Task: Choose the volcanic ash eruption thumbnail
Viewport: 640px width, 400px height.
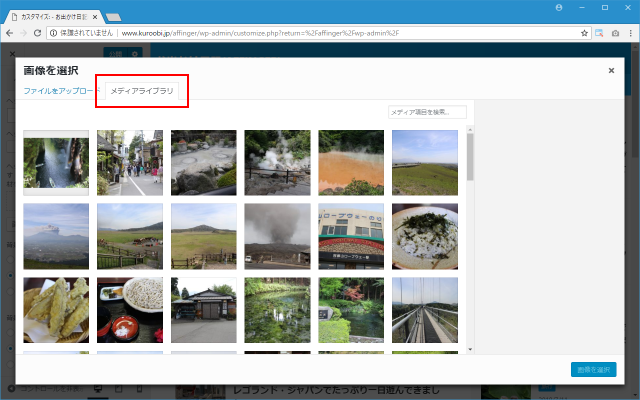Action: pos(277,236)
